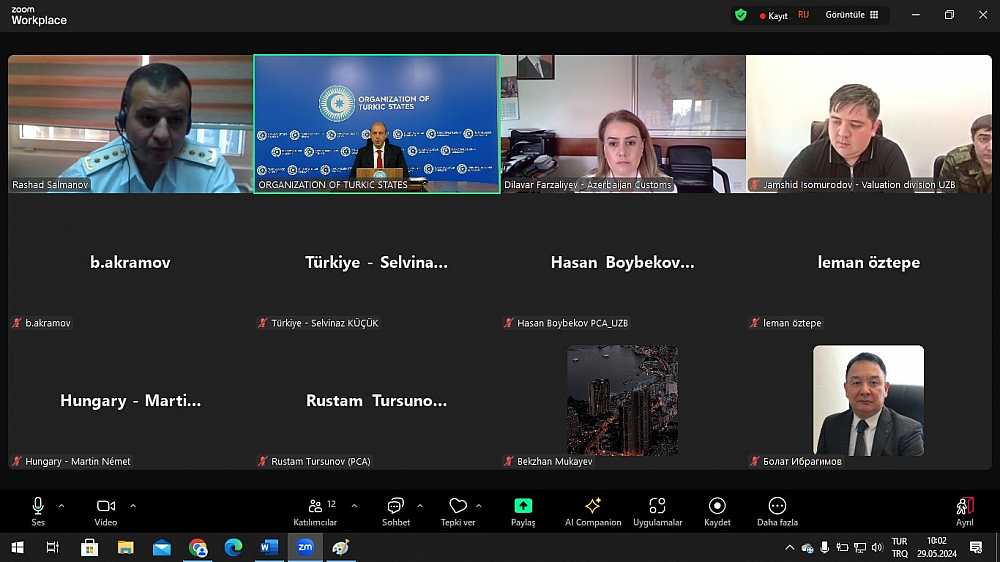Click the Tepki ver reactions heart icon
Viewport: 1000px width, 562px height.
tap(458, 511)
